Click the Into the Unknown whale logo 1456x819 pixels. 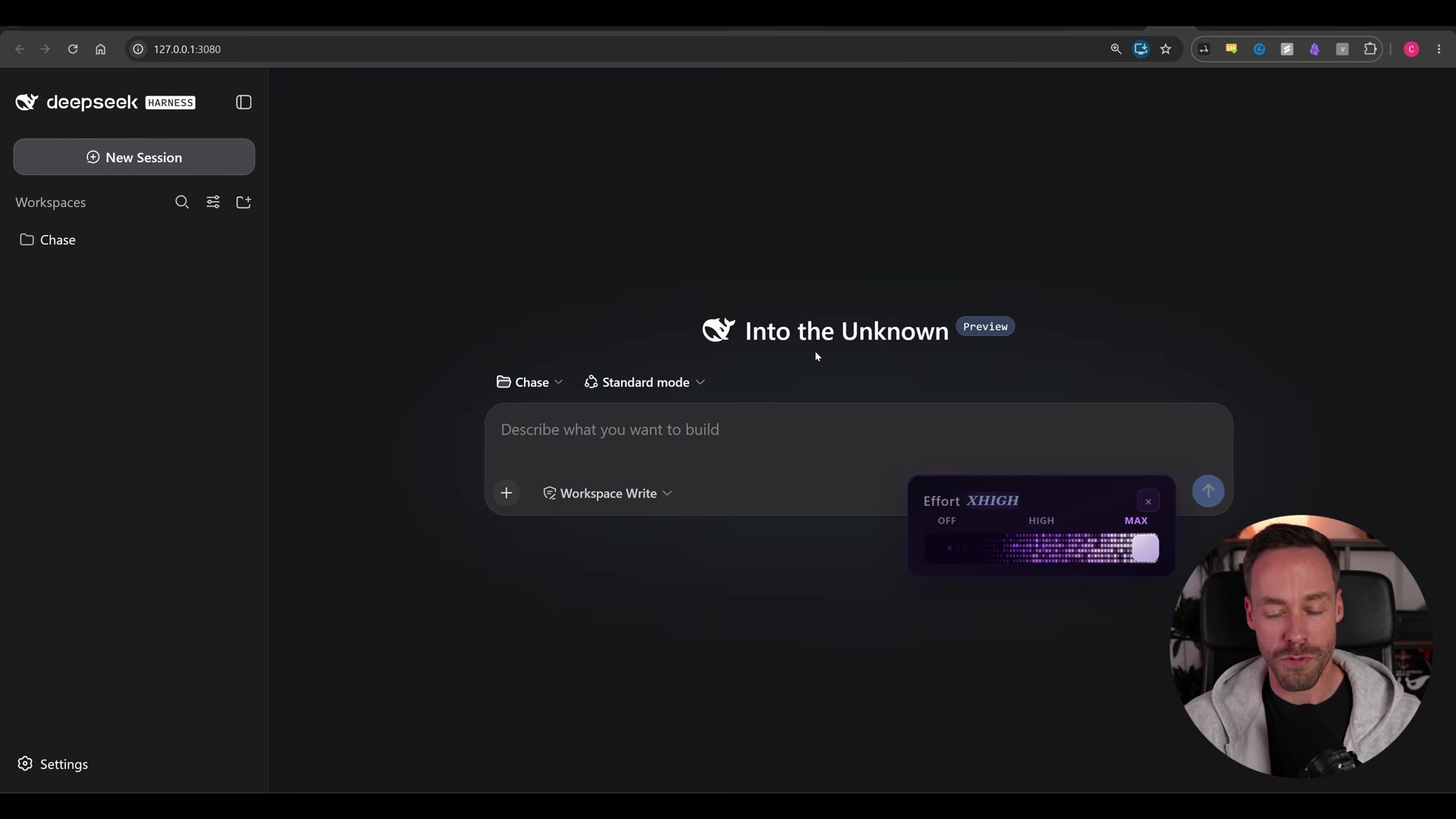718,330
